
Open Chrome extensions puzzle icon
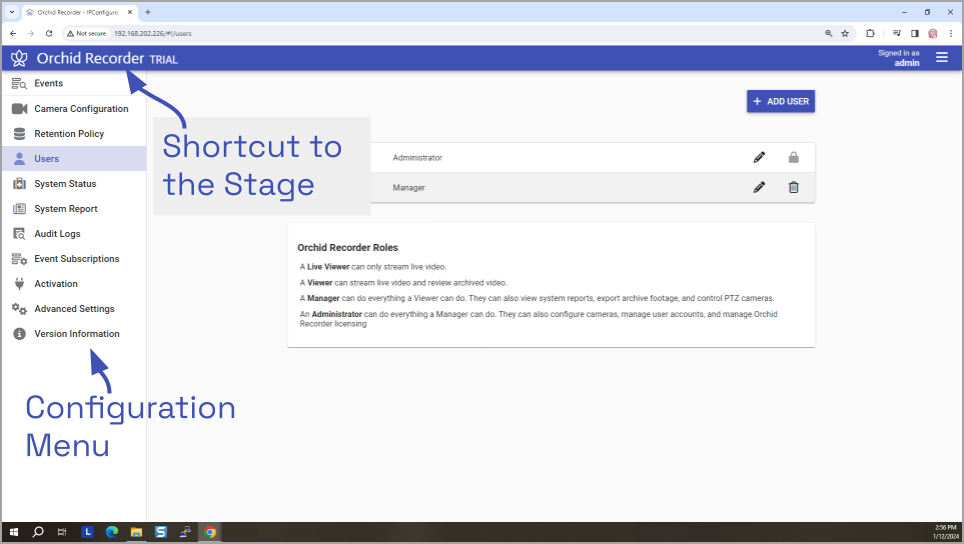(870, 33)
